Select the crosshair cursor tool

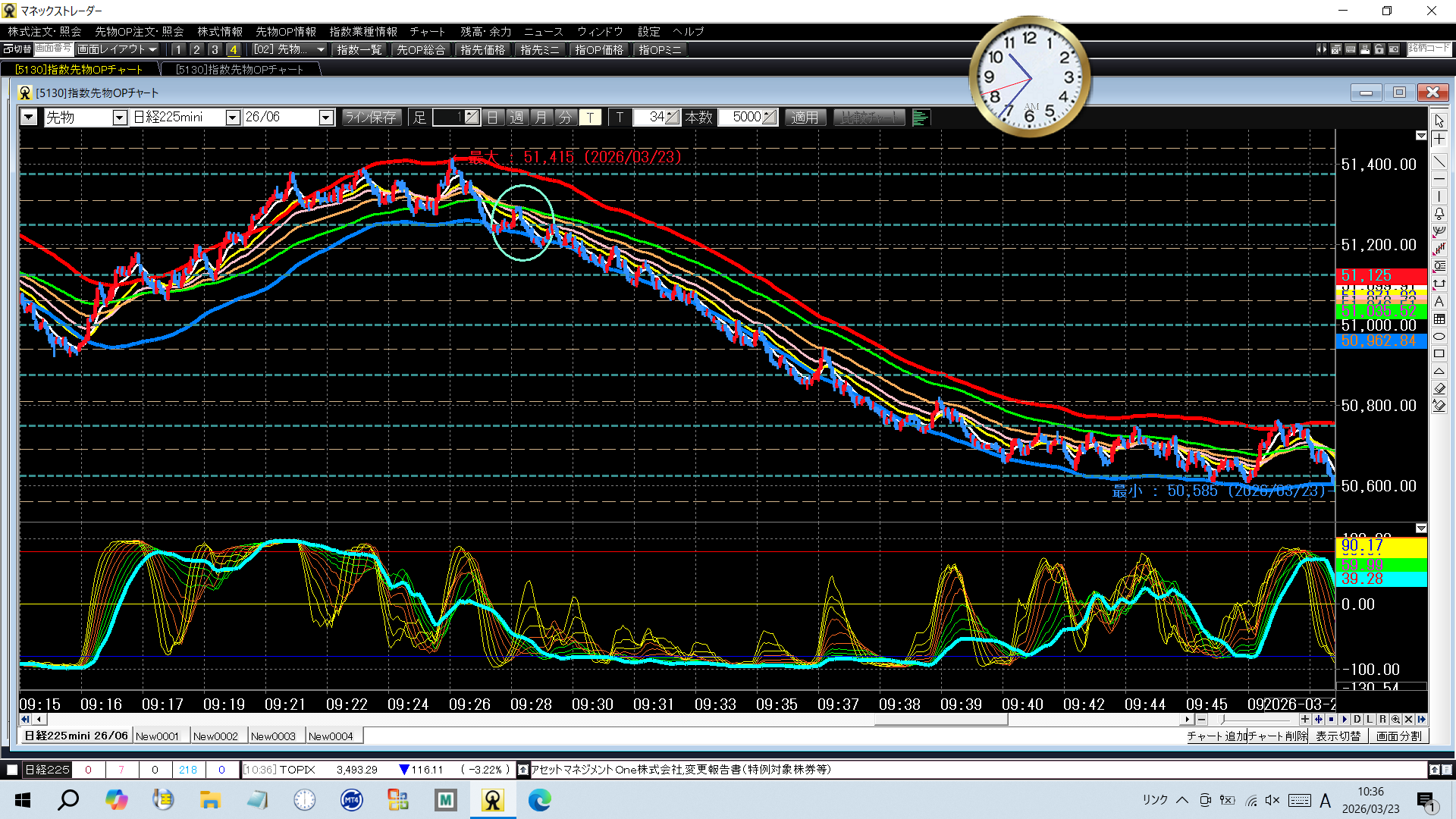point(1439,140)
